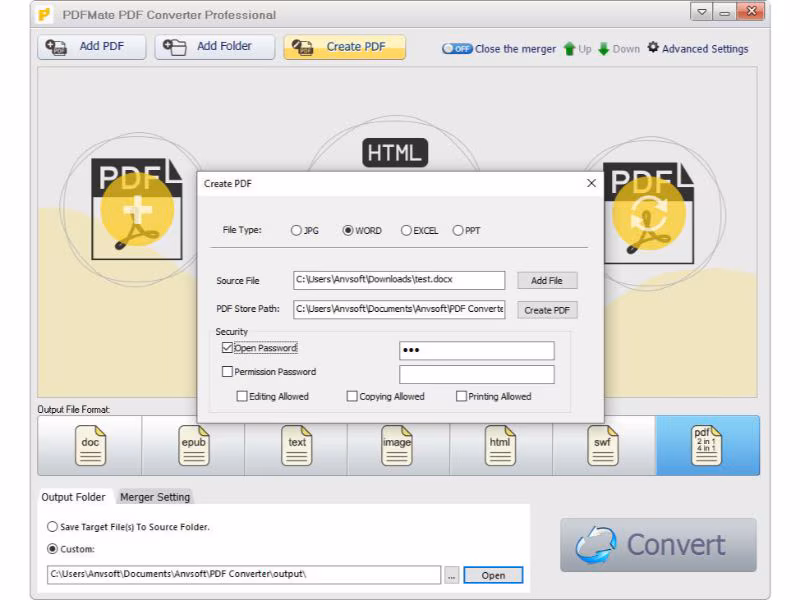Image resolution: width=800 pixels, height=600 pixels.
Task: Click the PDFMate app logo in title bar
Action: [44, 14]
